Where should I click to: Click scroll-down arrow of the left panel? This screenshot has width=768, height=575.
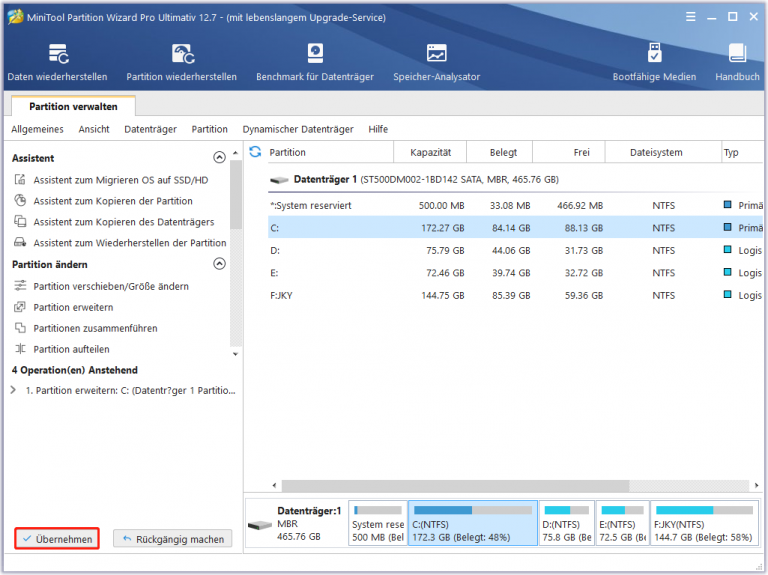(235, 353)
